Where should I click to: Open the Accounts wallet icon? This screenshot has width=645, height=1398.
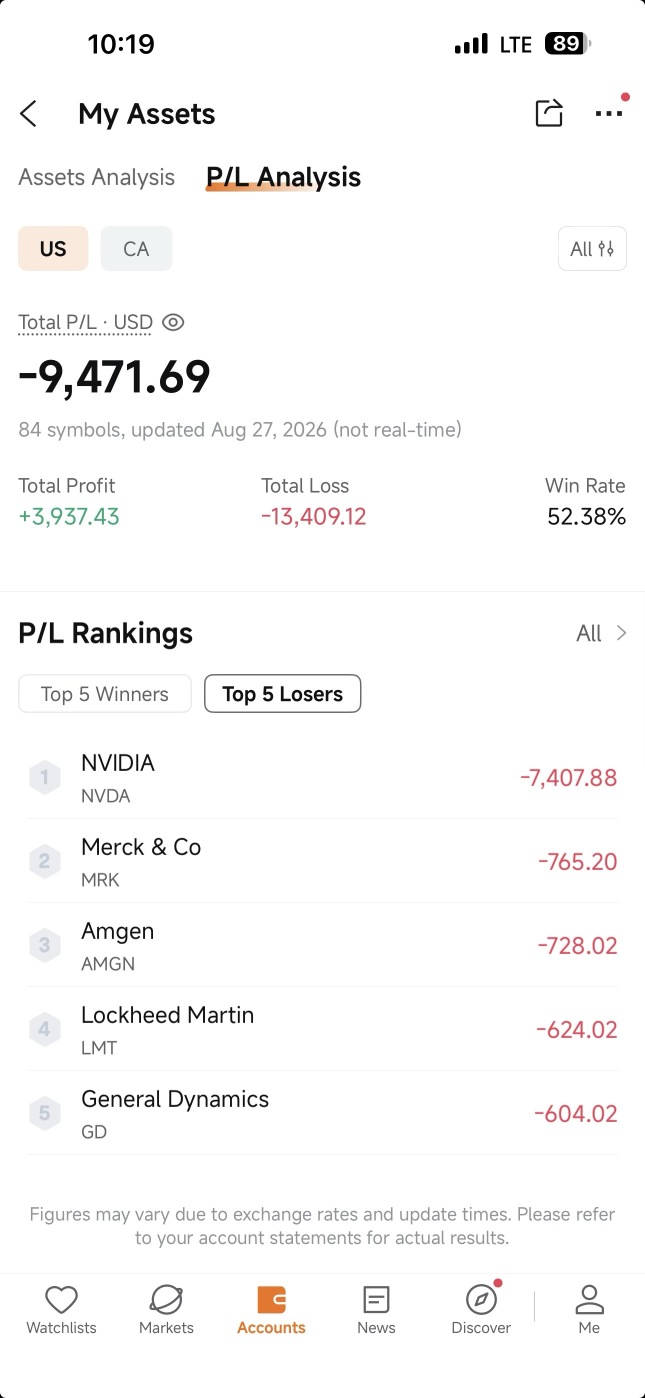[271, 1300]
